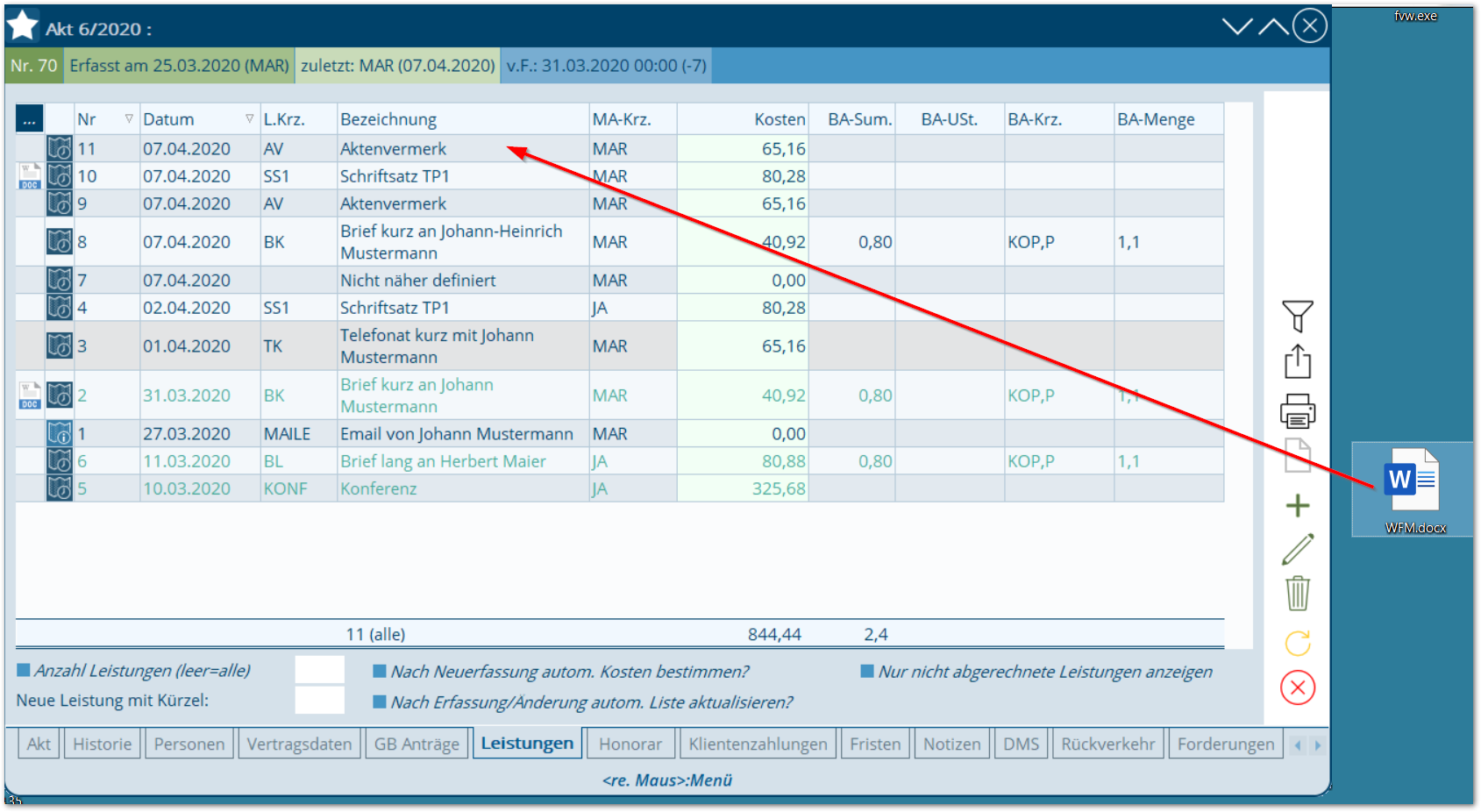Image resolution: width=1481 pixels, height=812 pixels.
Task: Click the Neue Leistung mit Kürzel field
Action: click(x=319, y=700)
